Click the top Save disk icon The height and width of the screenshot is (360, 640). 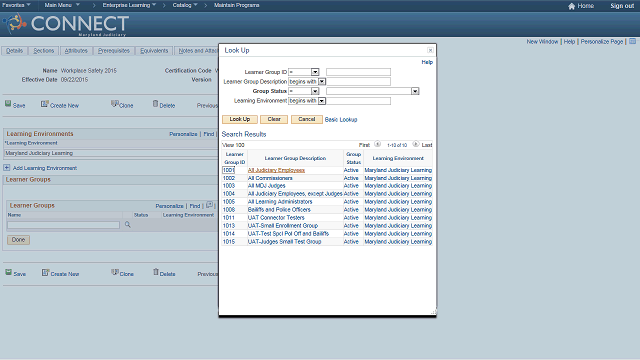[x=8, y=104]
